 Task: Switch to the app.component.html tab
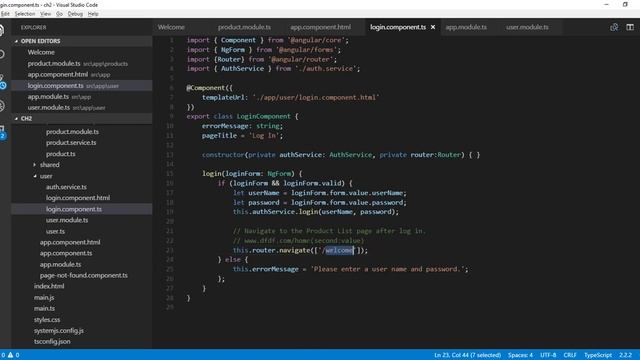pyautogui.click(x=320, y=27)
